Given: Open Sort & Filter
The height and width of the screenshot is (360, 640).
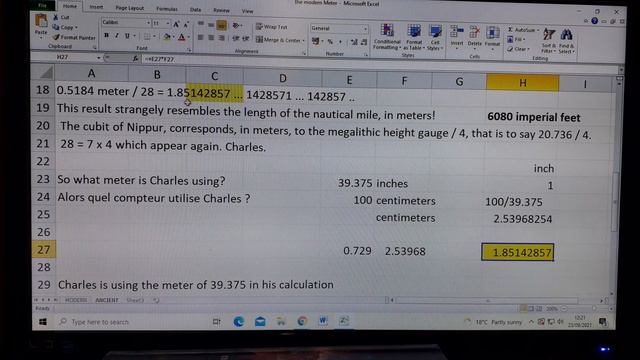Looking at the screenshot, I should click(549, 41).
